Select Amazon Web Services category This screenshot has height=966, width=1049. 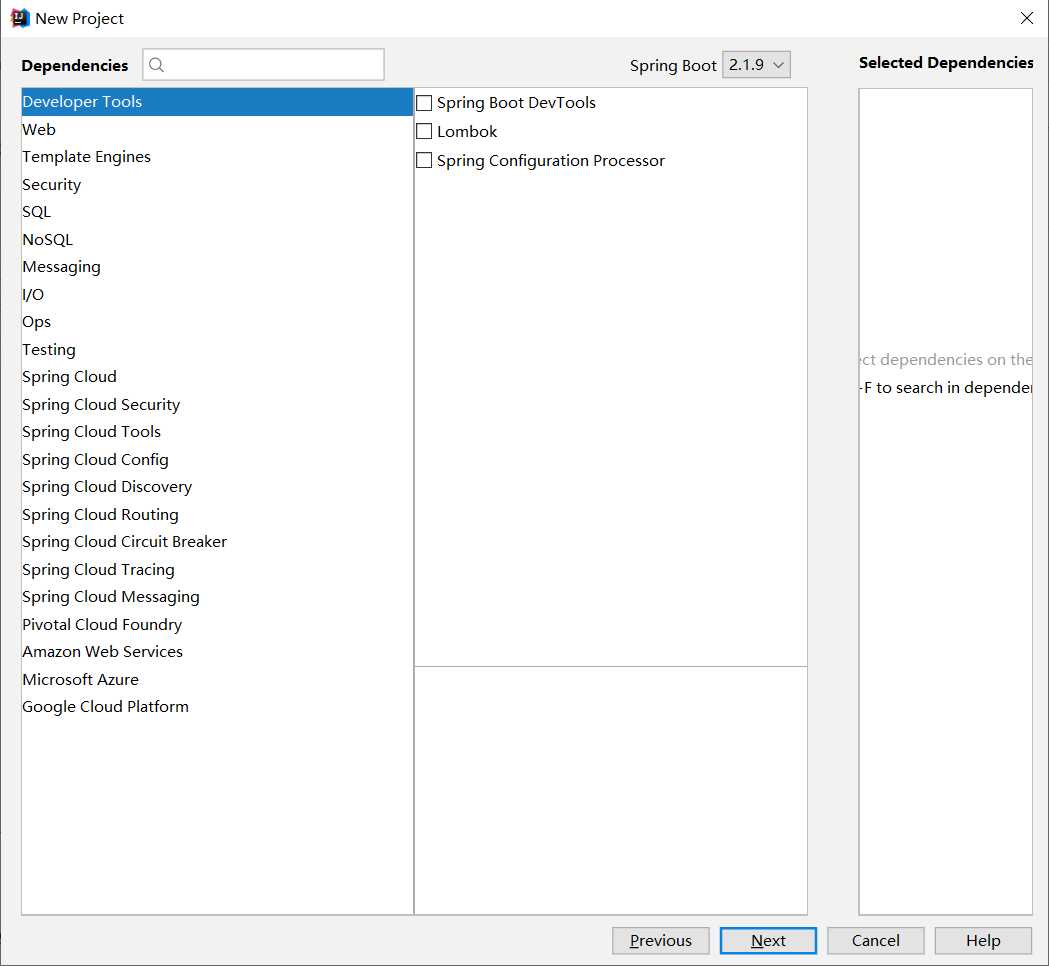(217, 652)
